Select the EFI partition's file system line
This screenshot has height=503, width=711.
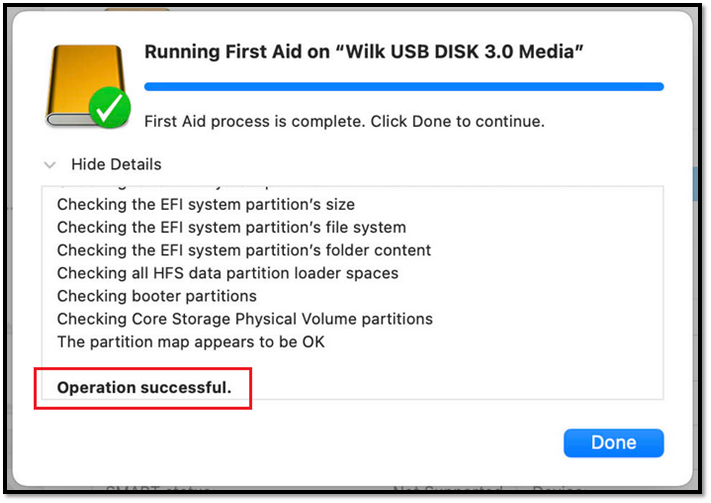point(231,227)
